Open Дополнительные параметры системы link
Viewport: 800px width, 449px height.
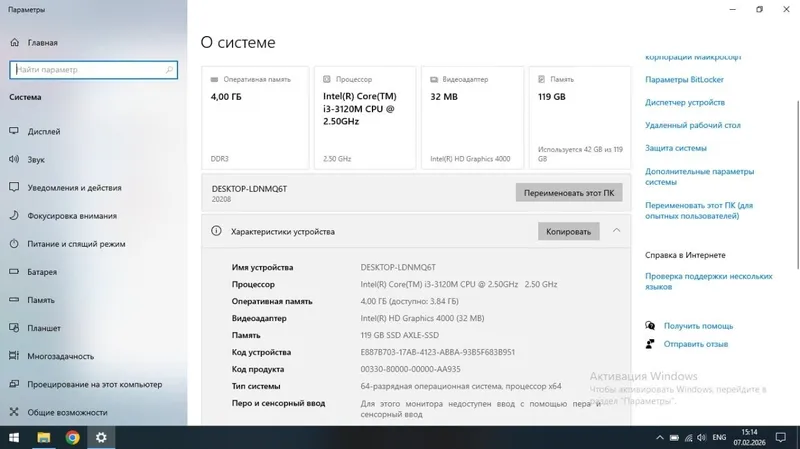pyautogui.click(x=699, y=177)
